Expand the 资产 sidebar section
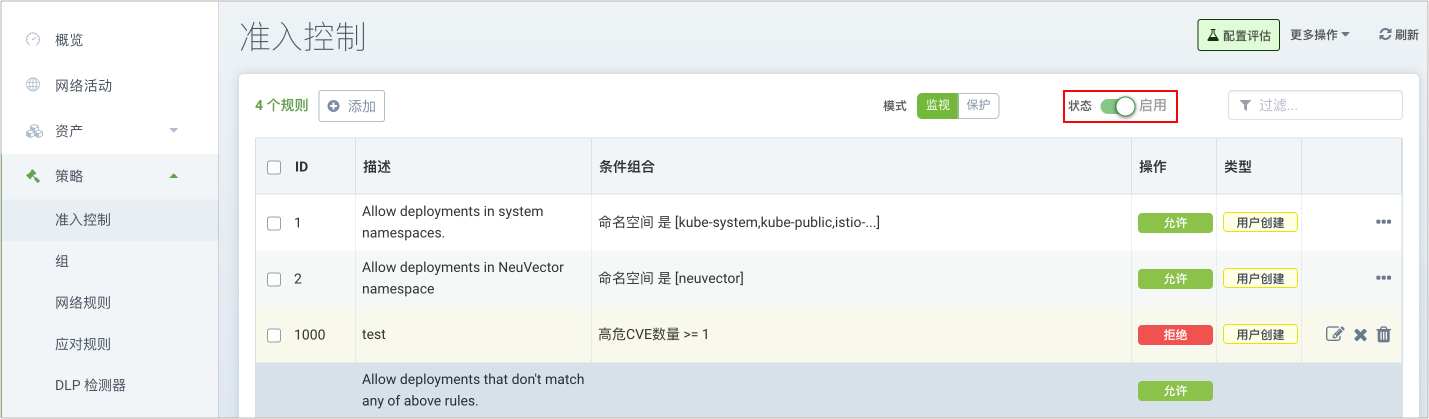The width and height of the screenshot is (1429, 419). [173, 131]
